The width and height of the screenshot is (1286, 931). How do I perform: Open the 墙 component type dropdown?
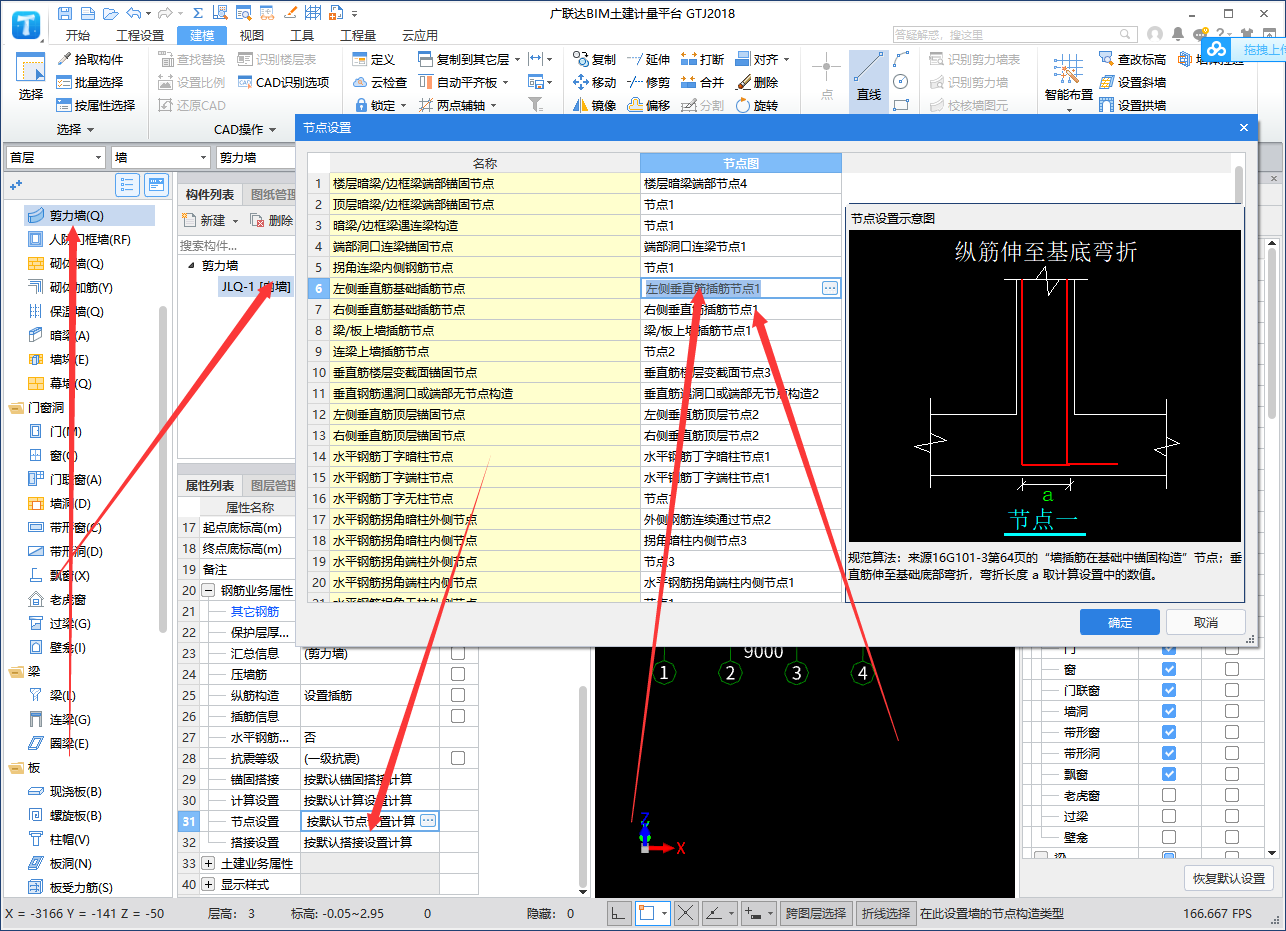point(160,157)
